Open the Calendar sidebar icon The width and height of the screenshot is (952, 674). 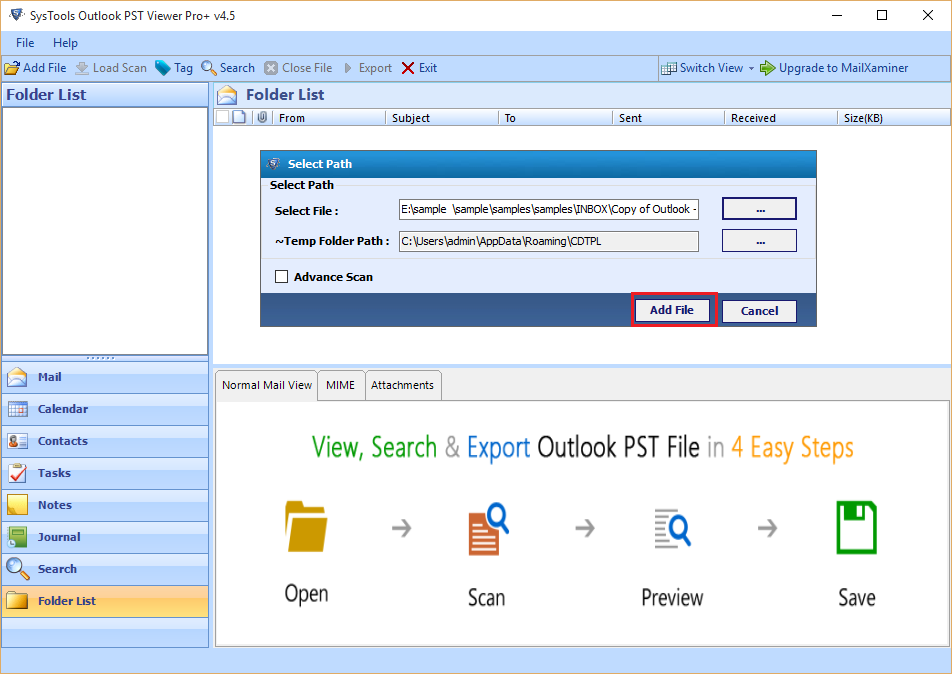click(x=18, y=409)
